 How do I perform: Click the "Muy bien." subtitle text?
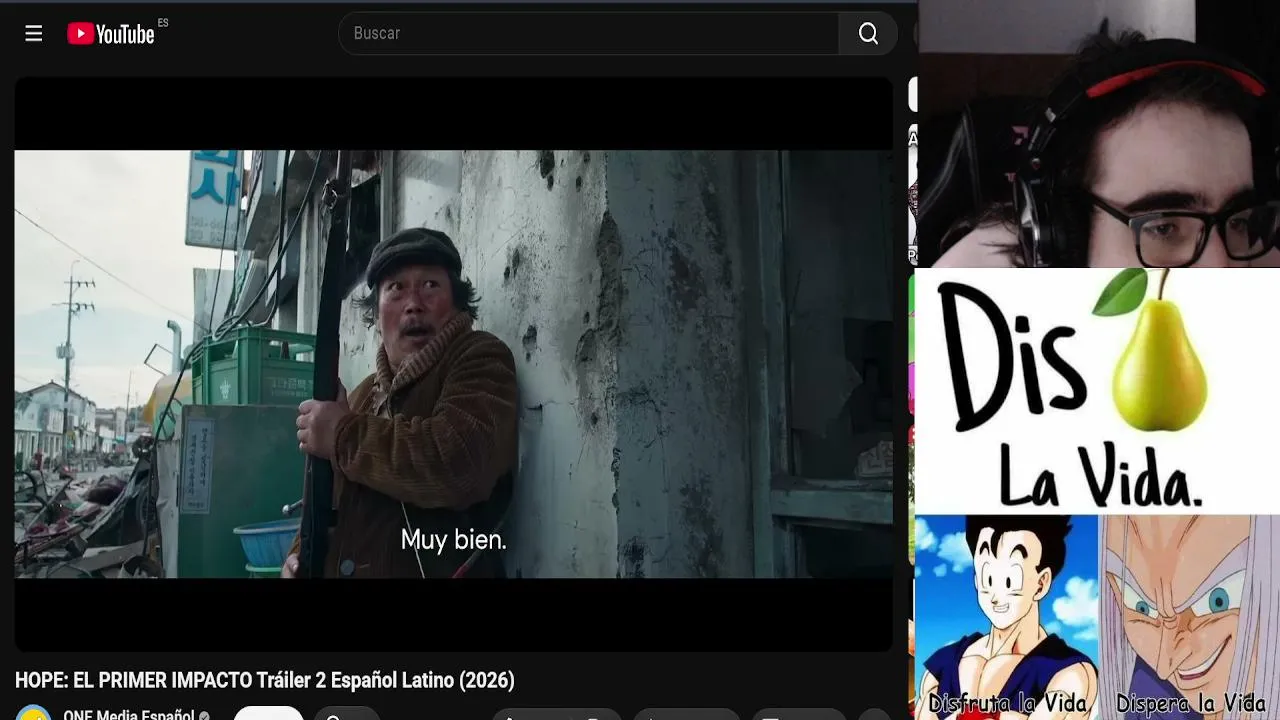(454, 540)
